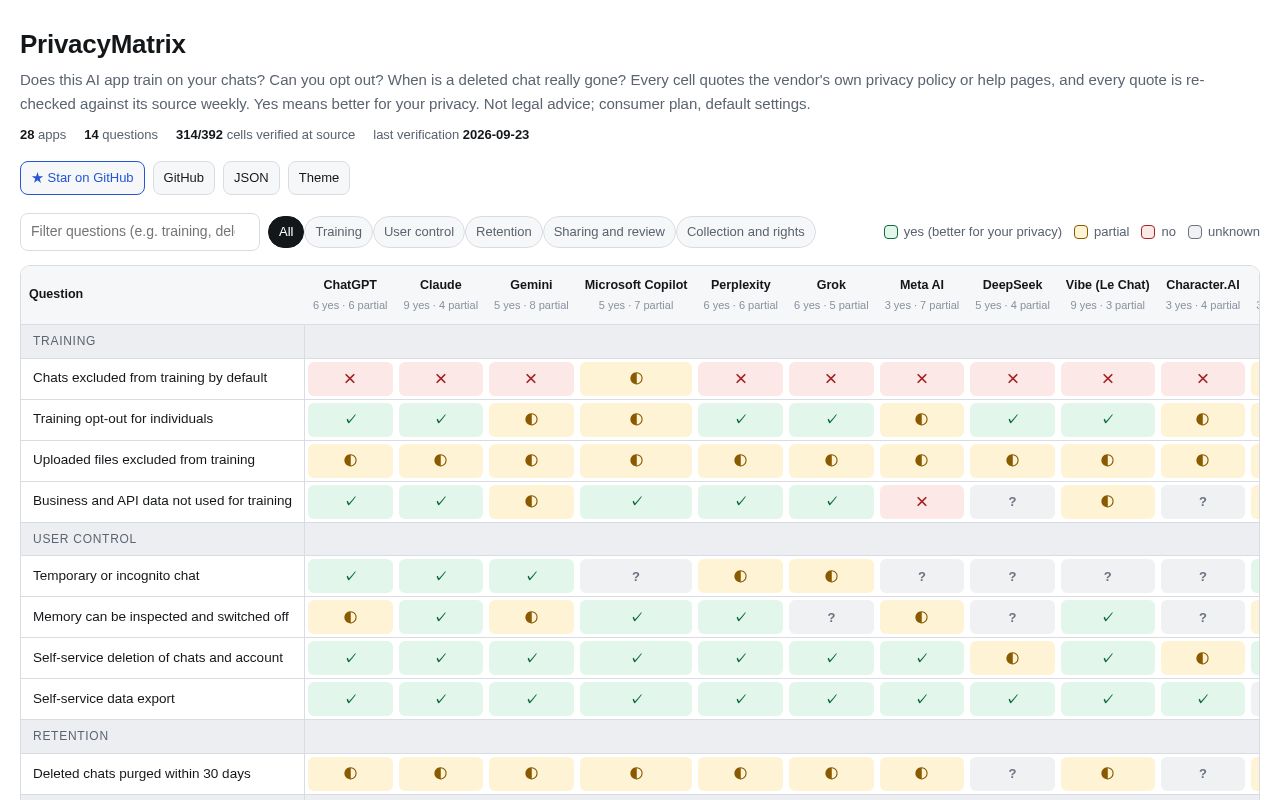Filter the matrix to Training questions
The image size is (1280, 800).
339,232
